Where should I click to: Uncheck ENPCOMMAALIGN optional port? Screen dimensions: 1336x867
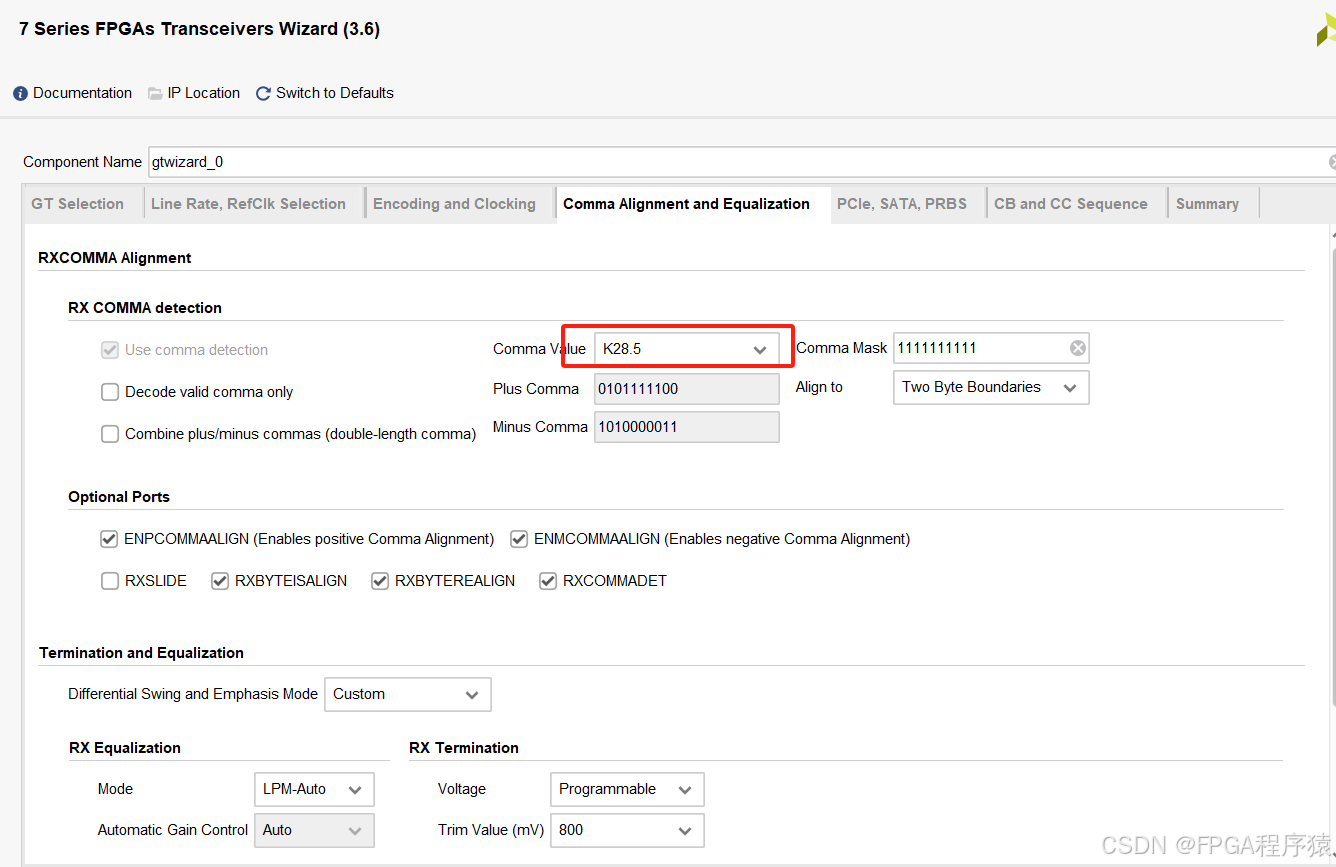point(109,539)
